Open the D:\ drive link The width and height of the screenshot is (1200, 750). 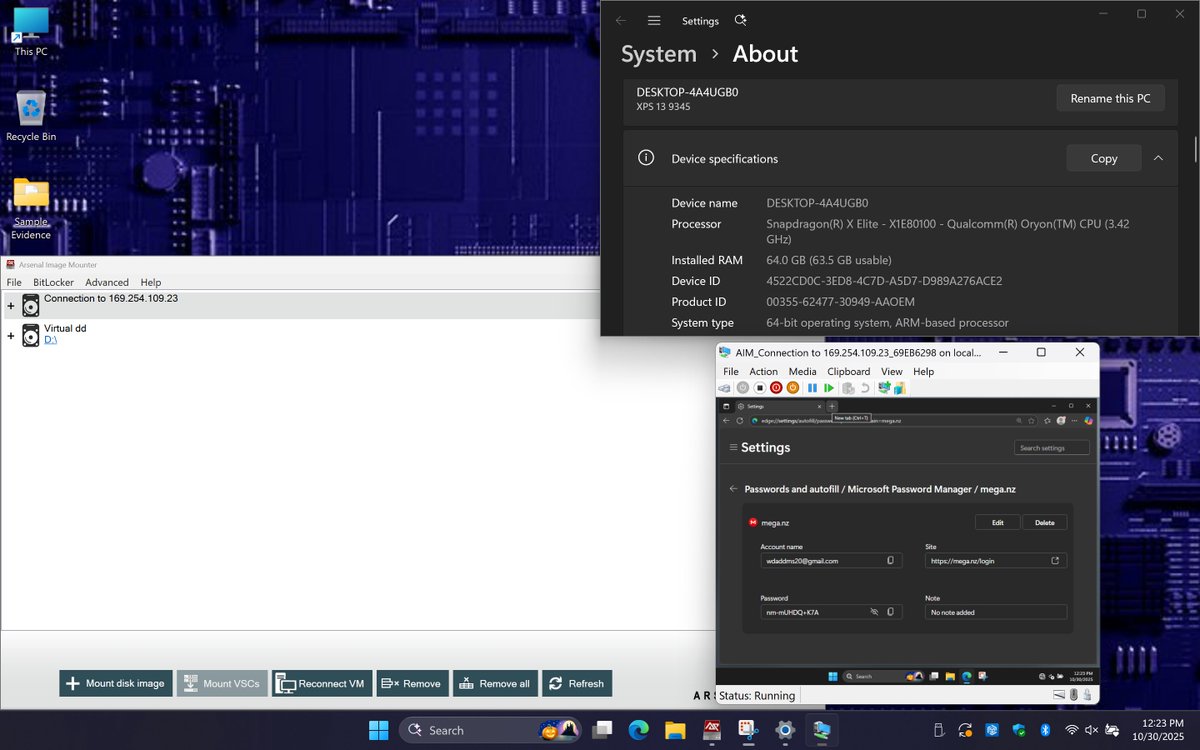pyautogui.click(x=50, y=340)
